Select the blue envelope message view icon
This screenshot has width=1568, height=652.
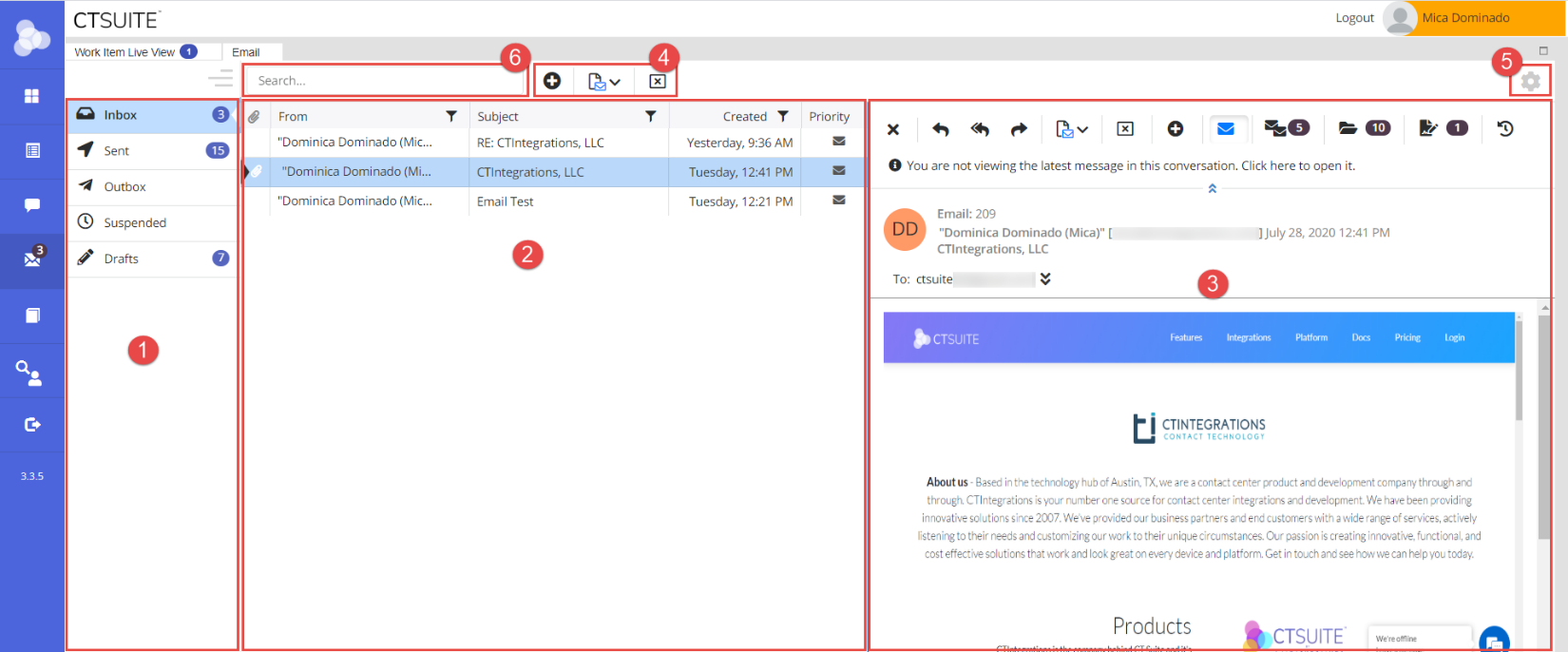1226,128
